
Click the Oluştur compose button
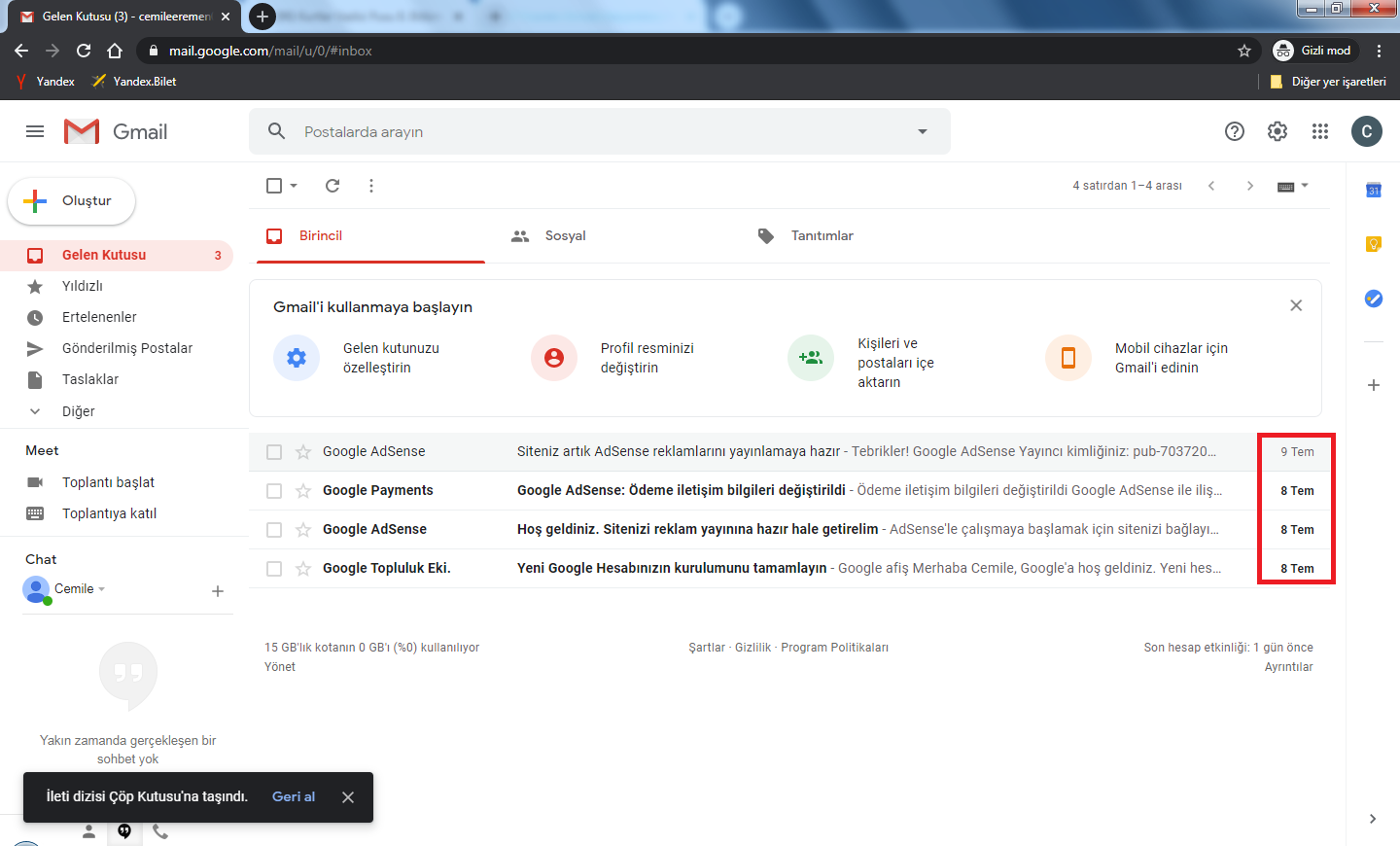click(x=72, y=201)
